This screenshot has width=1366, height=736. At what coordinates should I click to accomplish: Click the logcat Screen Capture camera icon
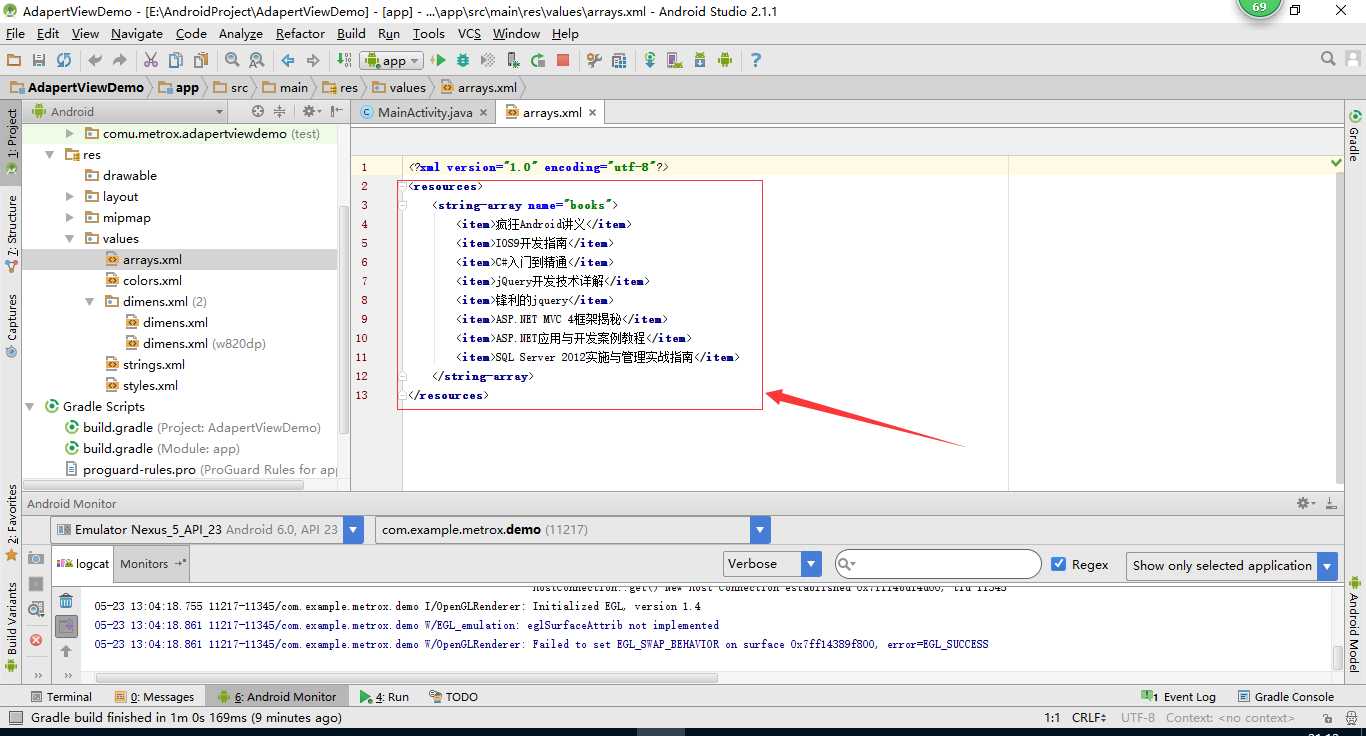click(x=36, y=559)
